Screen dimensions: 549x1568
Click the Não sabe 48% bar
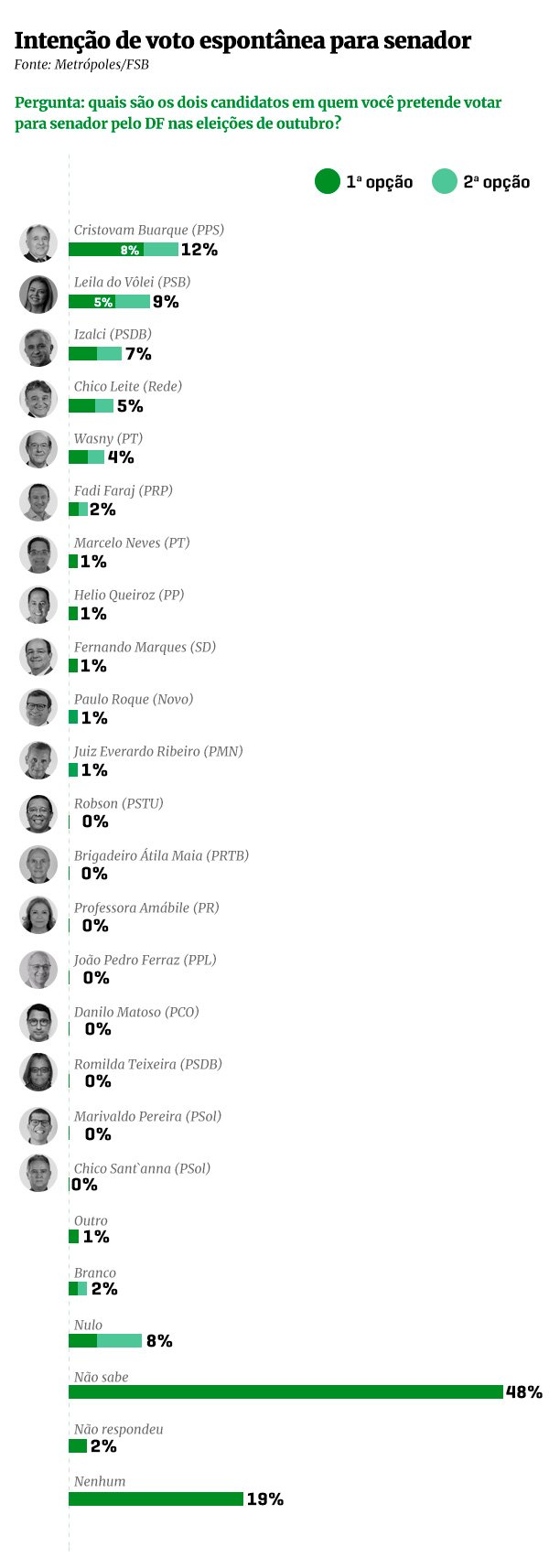point(285,1392)
